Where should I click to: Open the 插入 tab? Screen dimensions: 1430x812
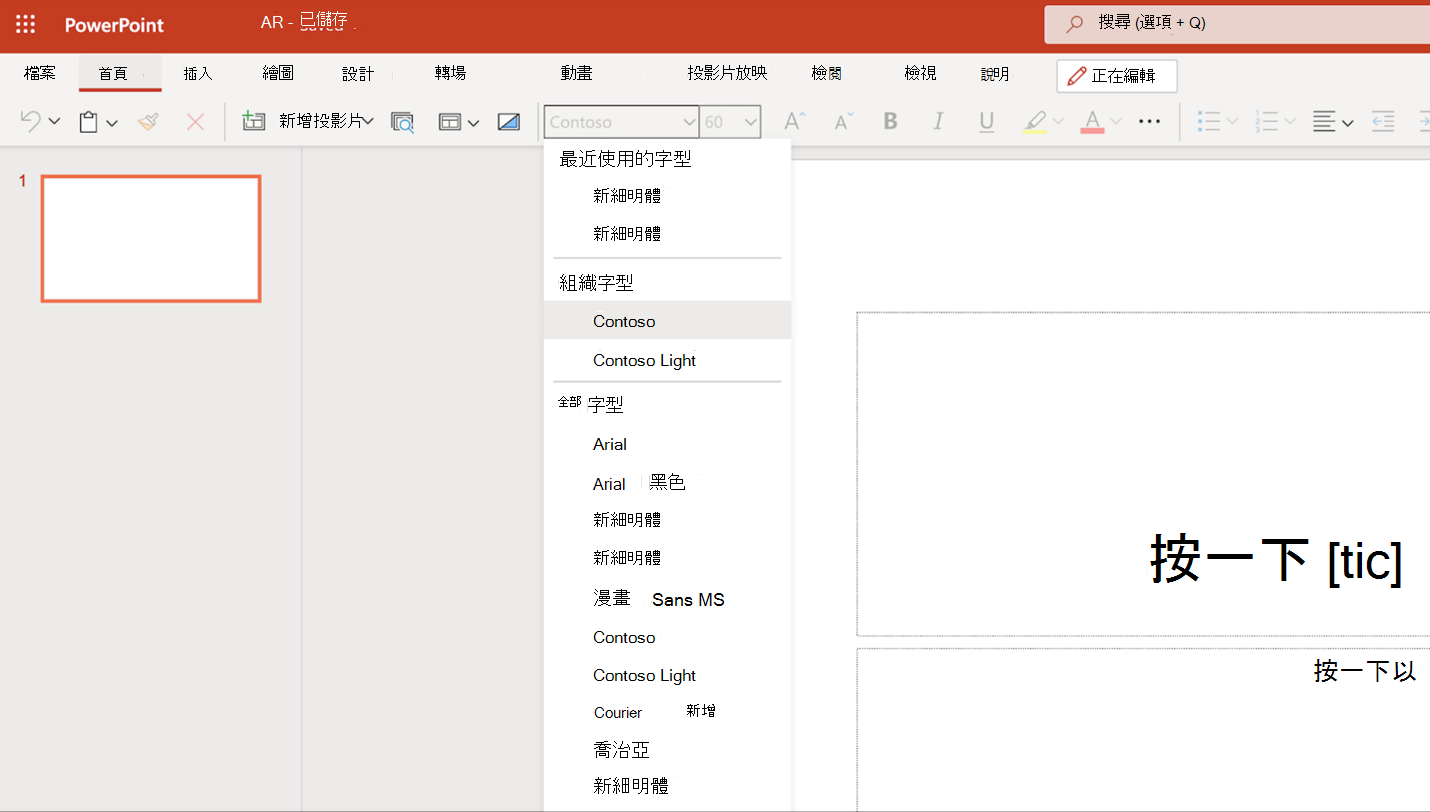coord(198,73)
